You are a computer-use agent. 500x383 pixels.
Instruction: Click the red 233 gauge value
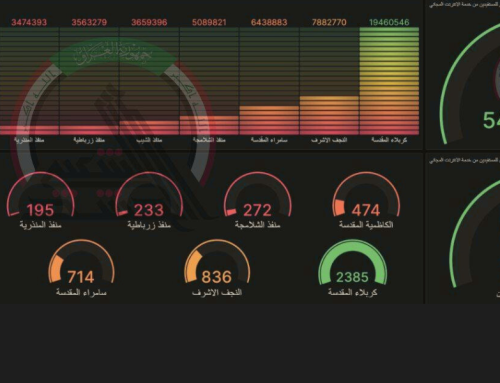coord(149,210)
